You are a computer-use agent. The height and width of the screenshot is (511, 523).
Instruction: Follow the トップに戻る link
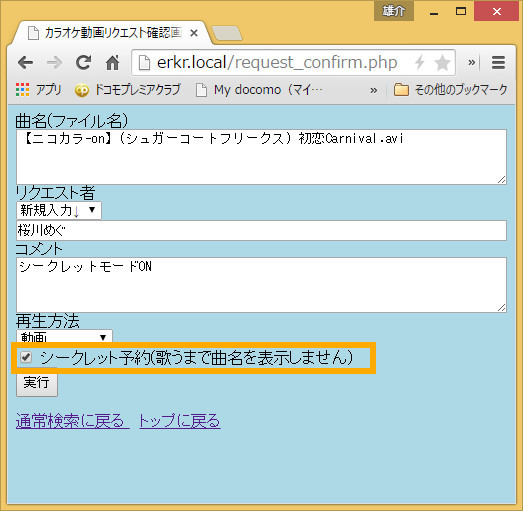(180, 421)
